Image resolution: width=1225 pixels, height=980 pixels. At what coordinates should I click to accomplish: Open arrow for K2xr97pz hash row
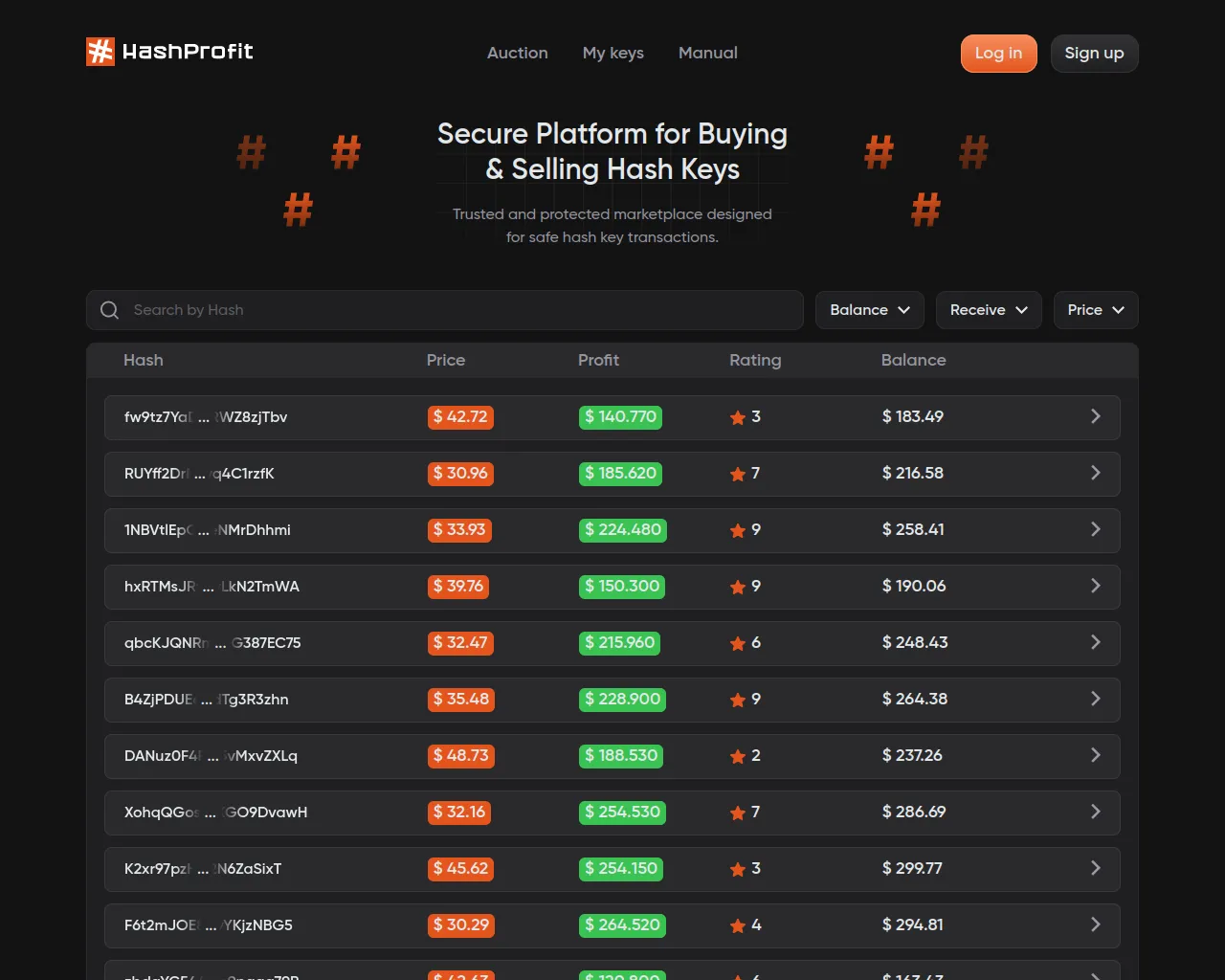[1096, 868]
